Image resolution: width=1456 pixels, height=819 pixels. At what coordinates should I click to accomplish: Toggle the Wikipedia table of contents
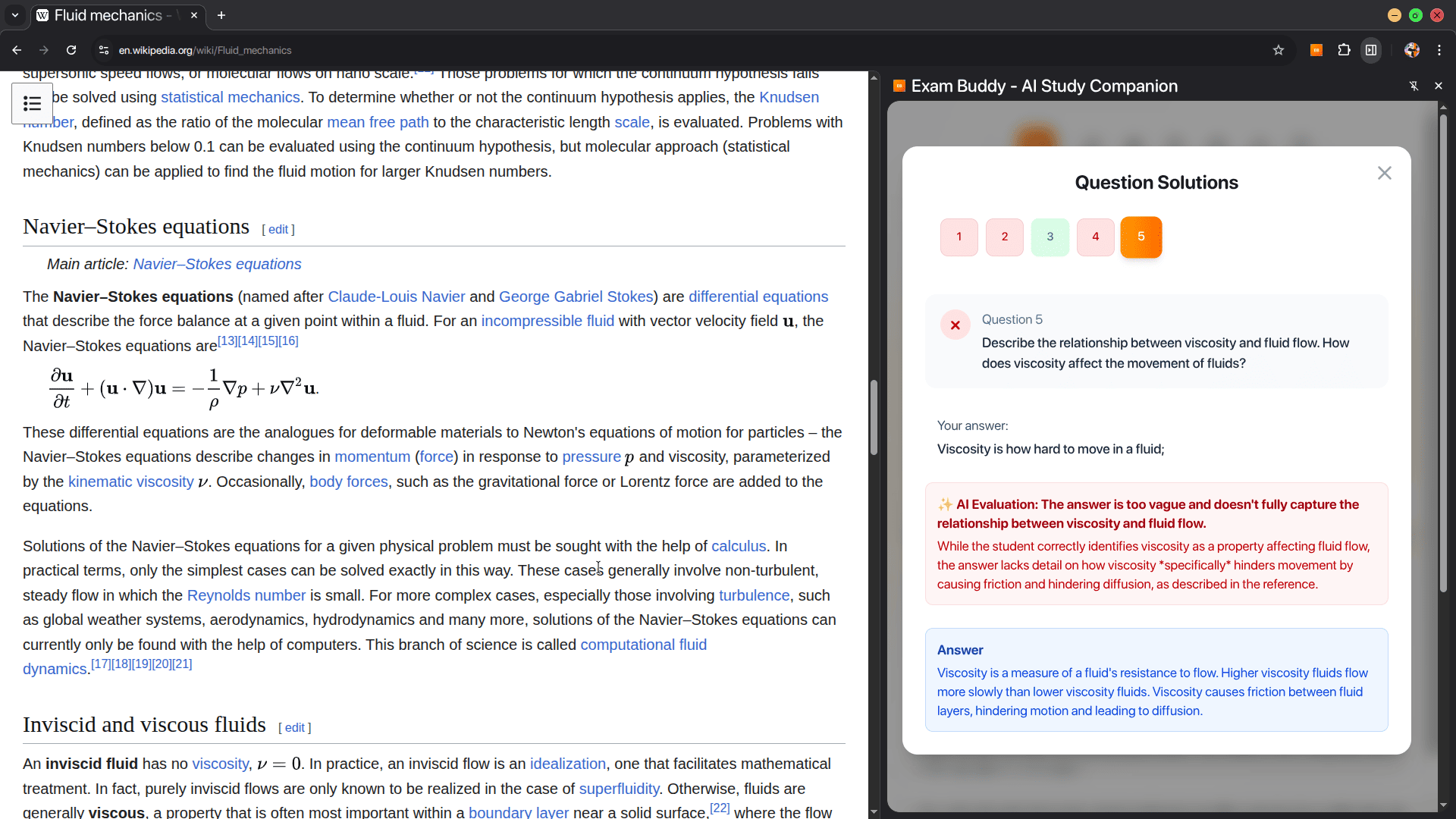coord(32,103)
